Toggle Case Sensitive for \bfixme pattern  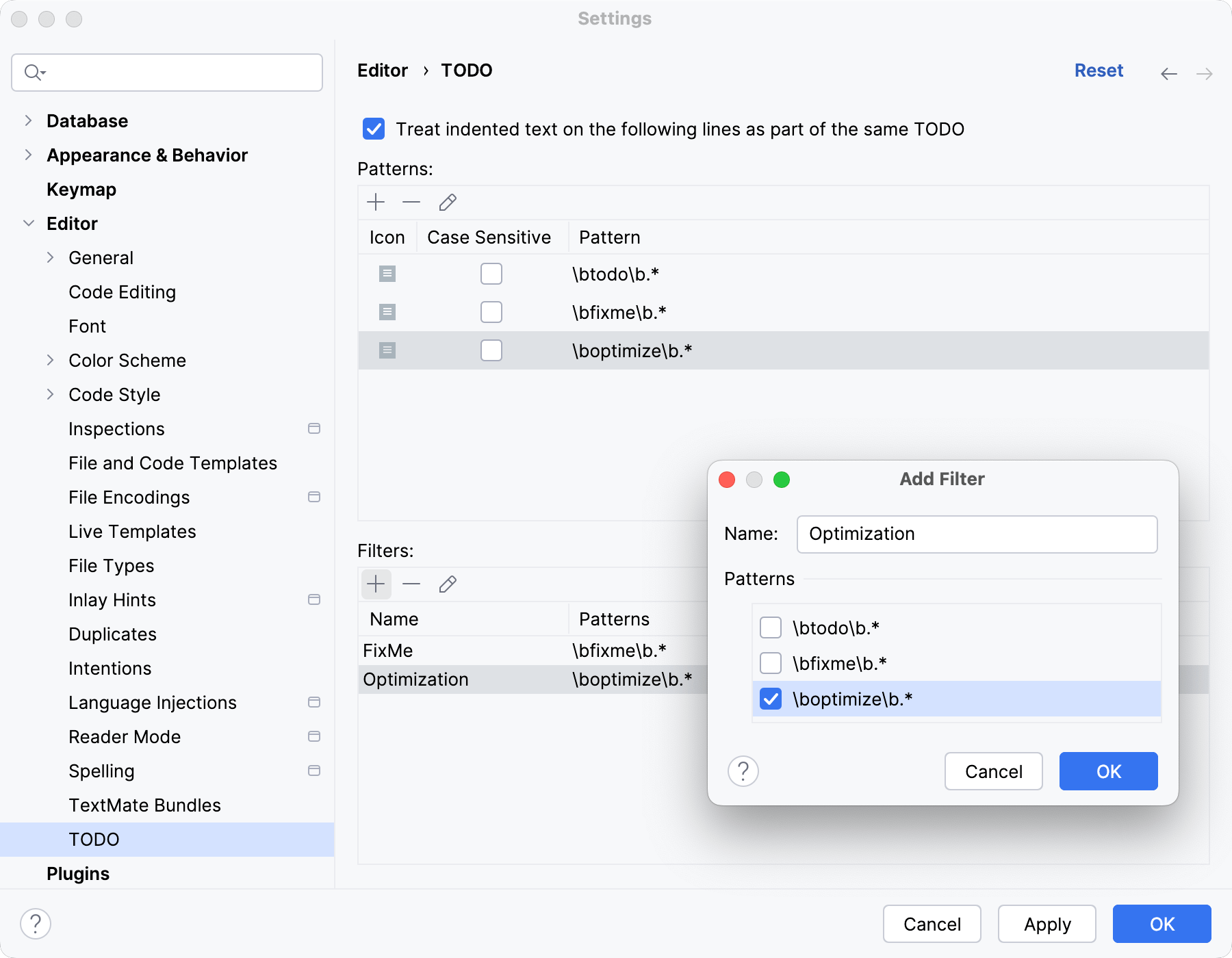tap(491, 312)
